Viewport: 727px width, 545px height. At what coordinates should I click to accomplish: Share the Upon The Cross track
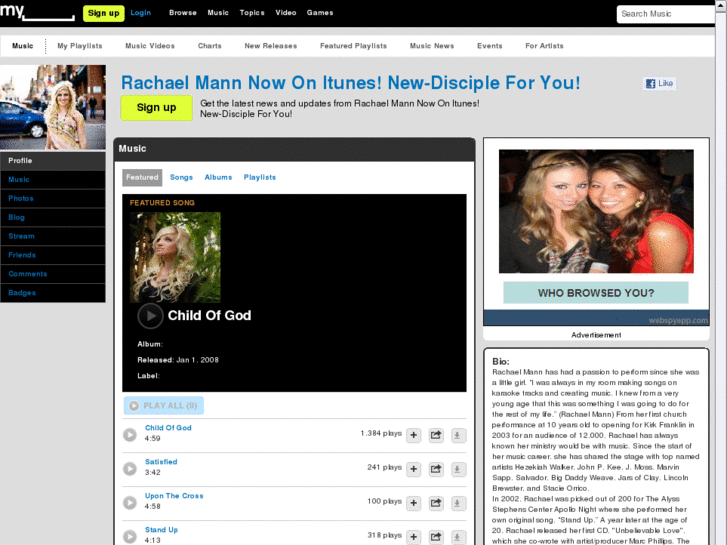pyautogui.click(x=436, y=503)
